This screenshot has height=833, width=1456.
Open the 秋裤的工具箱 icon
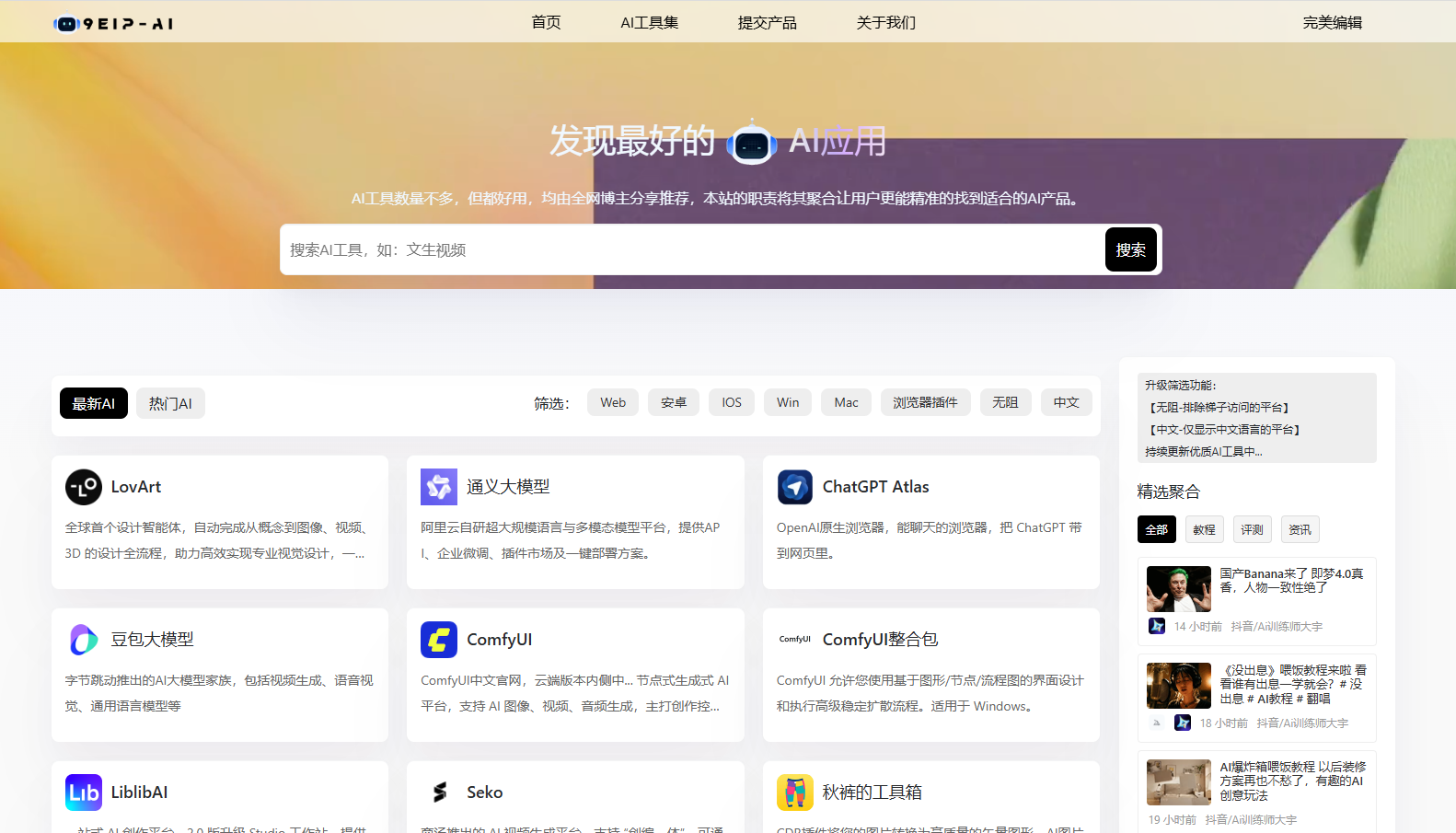795,793
